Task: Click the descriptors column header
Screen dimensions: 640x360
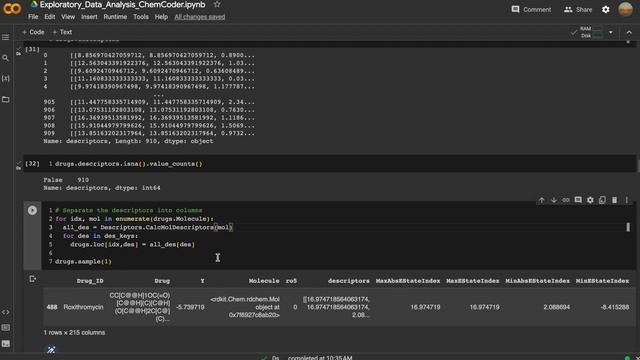Action: coord(349,281)
